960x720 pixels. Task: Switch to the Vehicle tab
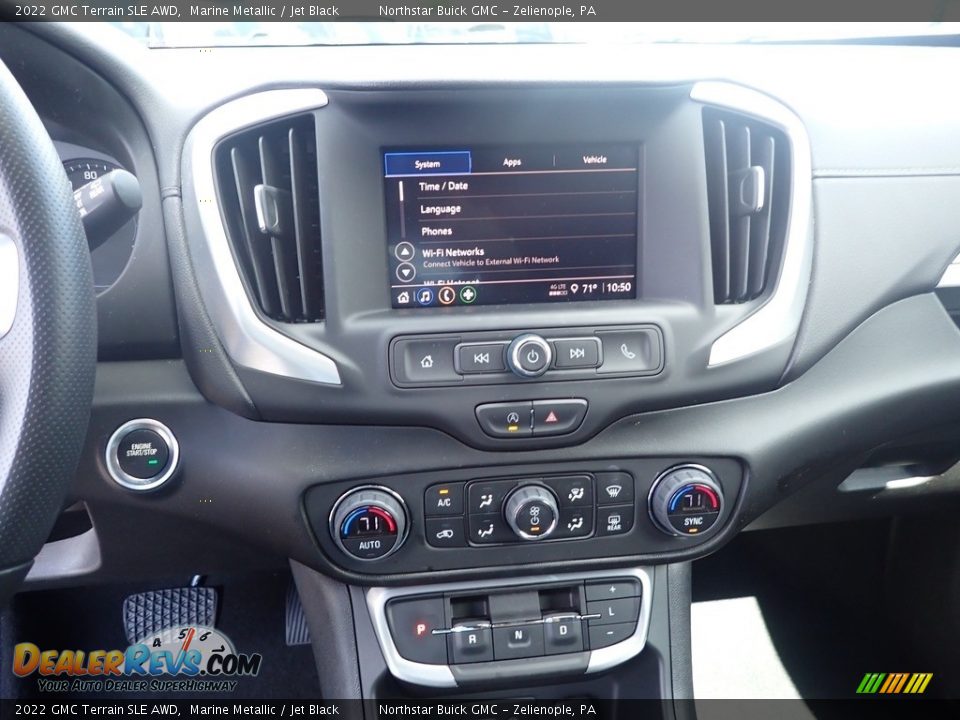pyautogui.click(x=594, y=159)
